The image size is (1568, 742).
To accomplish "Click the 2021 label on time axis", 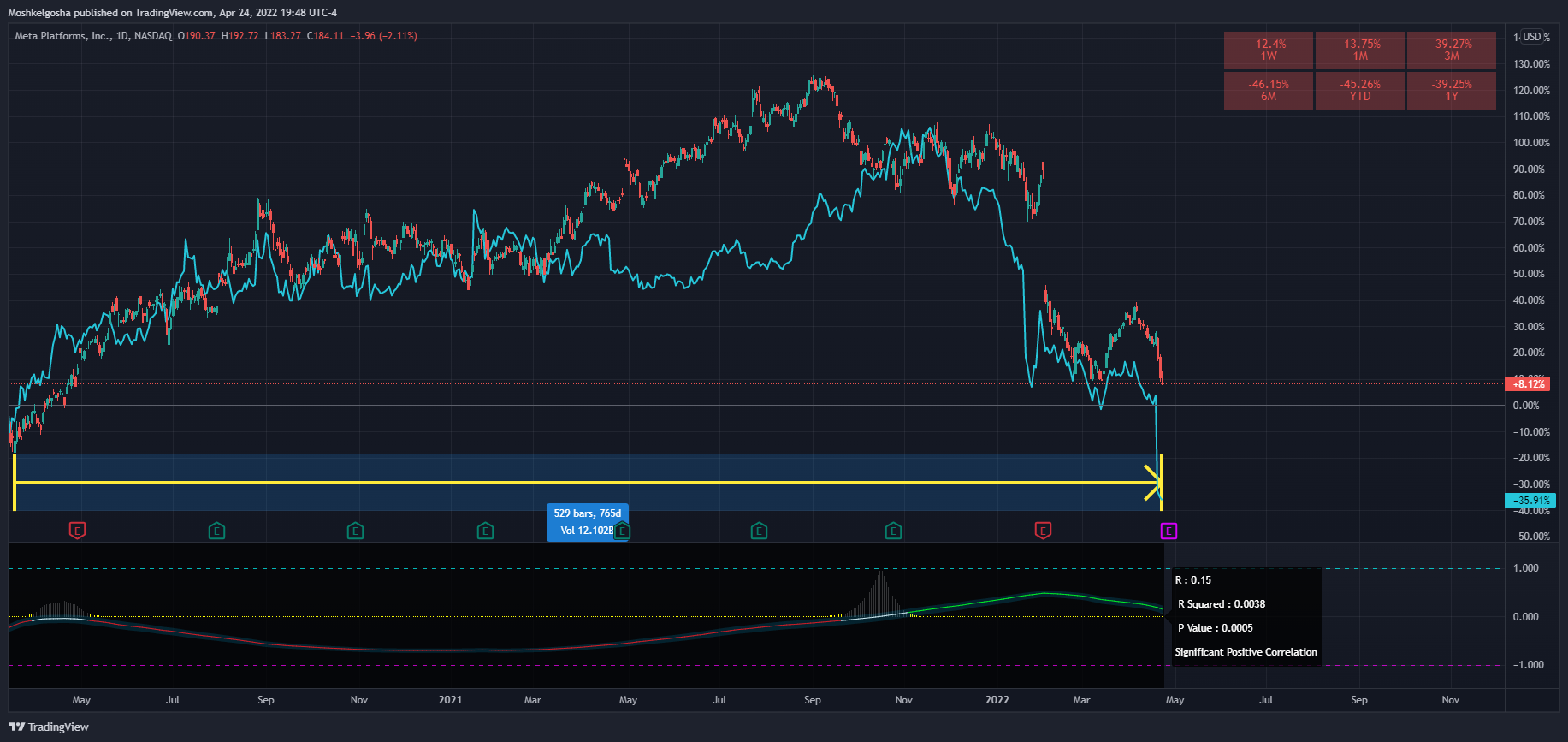I will 450,700.
